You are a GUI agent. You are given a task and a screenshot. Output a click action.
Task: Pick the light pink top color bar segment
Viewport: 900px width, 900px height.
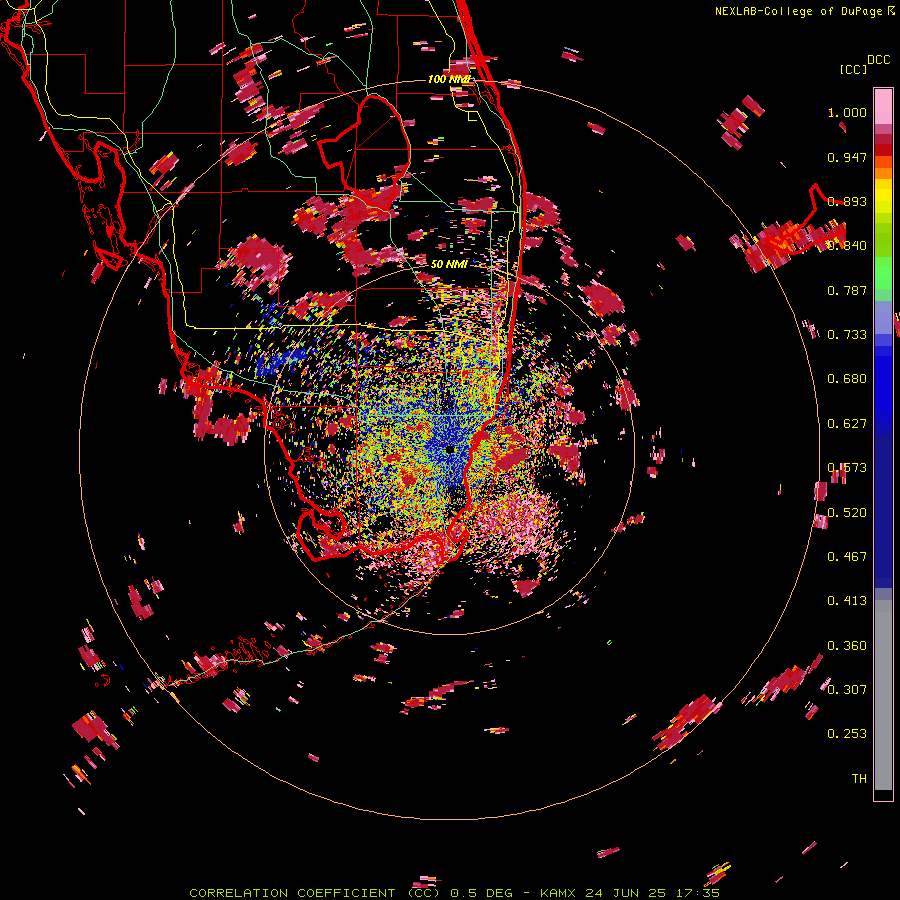pos(883,107)
